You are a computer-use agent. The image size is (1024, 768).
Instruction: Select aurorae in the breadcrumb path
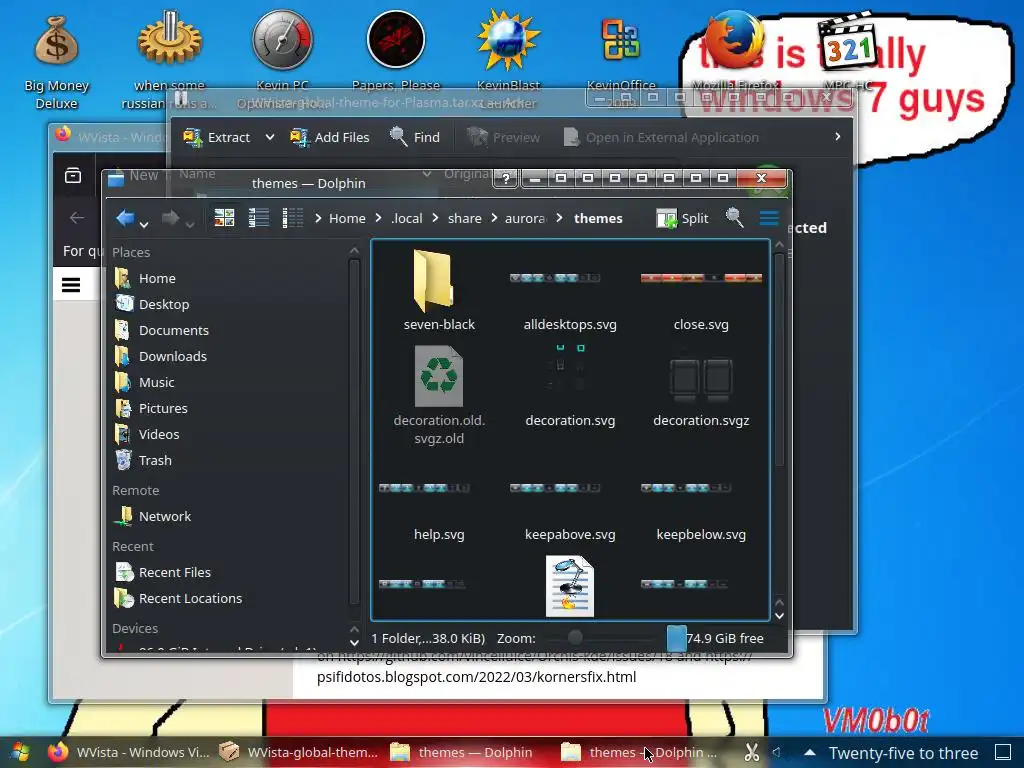click(524, 218)
